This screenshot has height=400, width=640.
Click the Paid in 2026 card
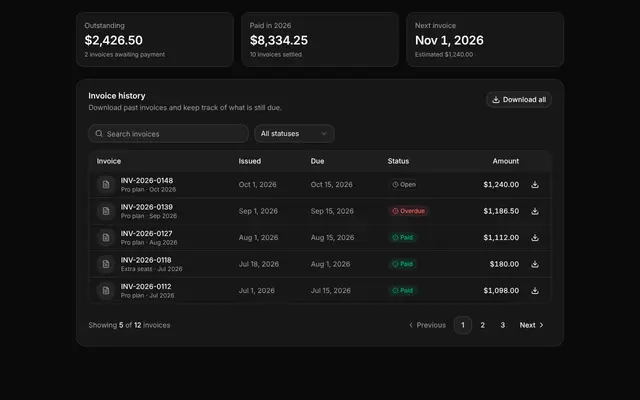coord(320,39)
